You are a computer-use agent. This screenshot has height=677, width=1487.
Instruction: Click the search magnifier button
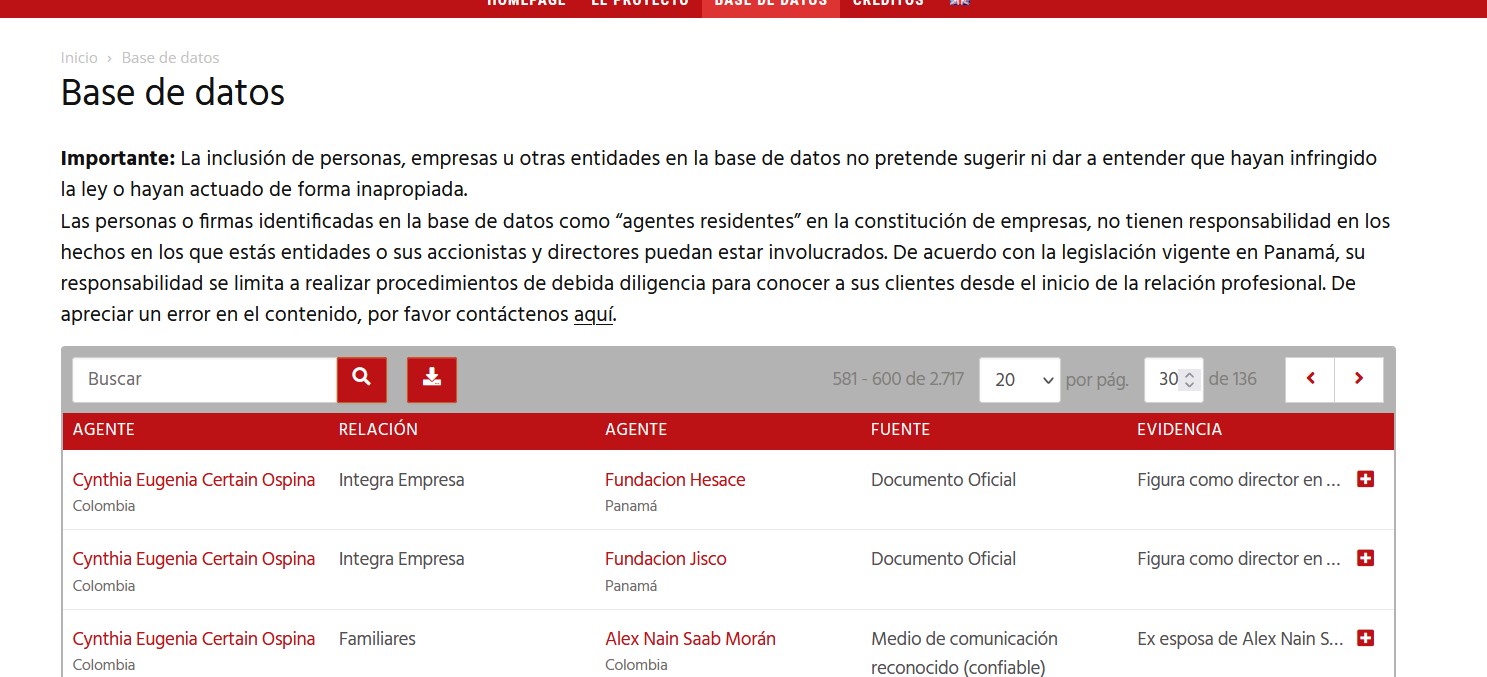tap(362, 380)
